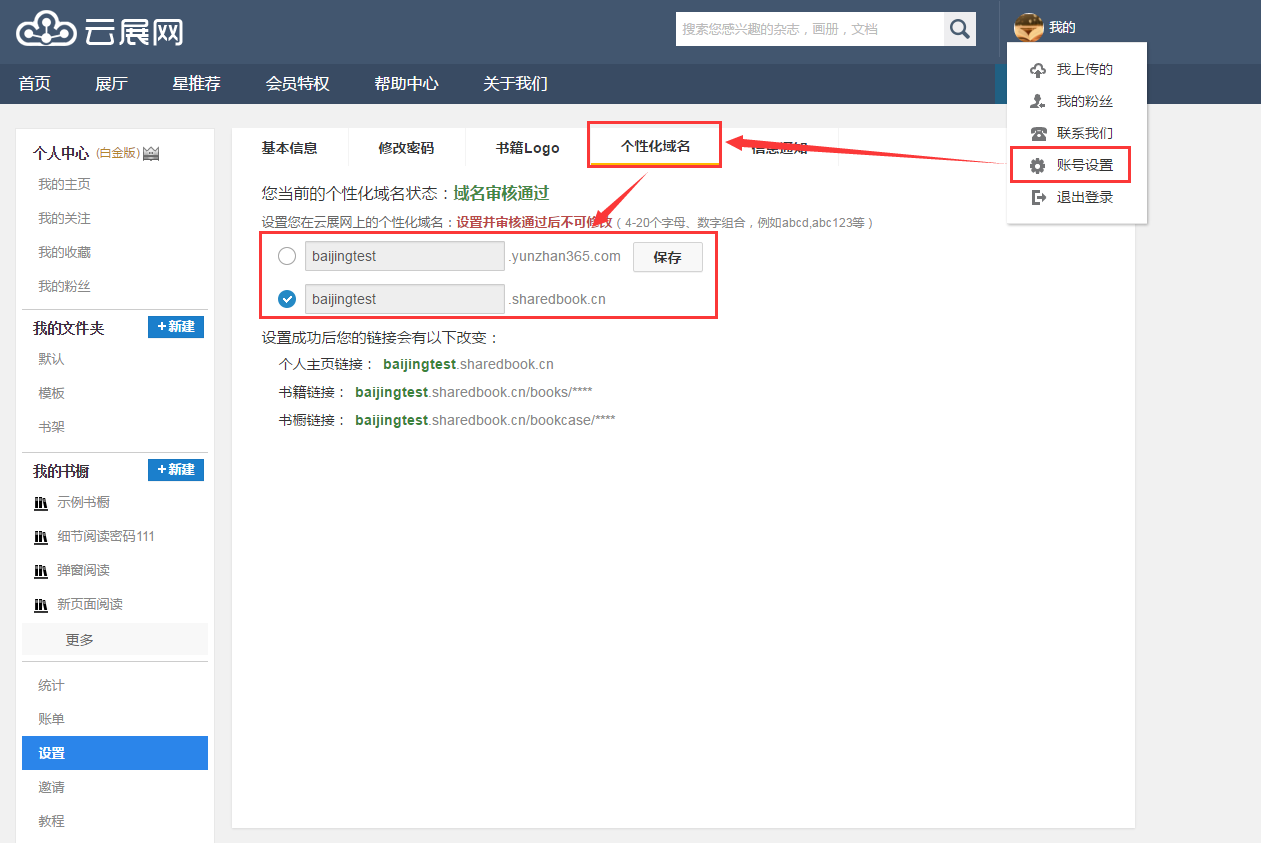The height and width of the screenshot is (843, 1261).
Task: Select the yunzhan365.com domain radio button
Action: point(287,256)
